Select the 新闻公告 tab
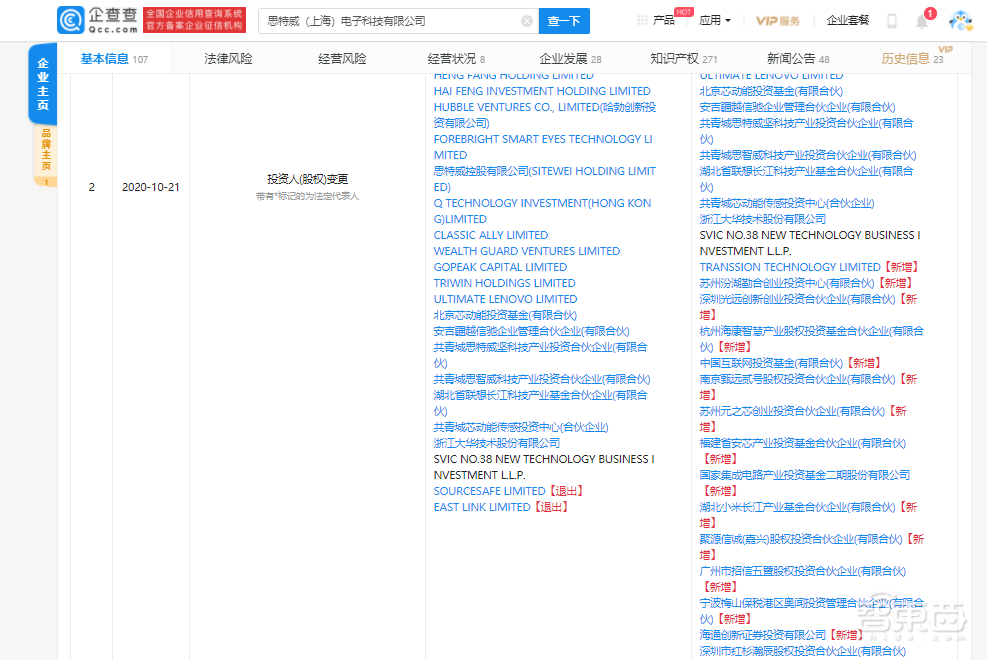 [x=793, y=59]
